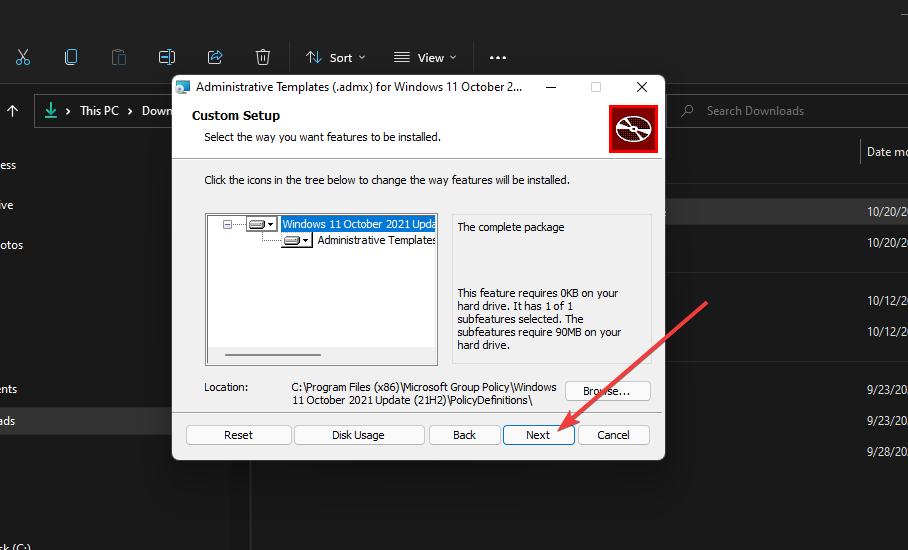Screen dimensions: 908x550
Task: Click the Search Downloads field
Action: (x=788, y=111)
